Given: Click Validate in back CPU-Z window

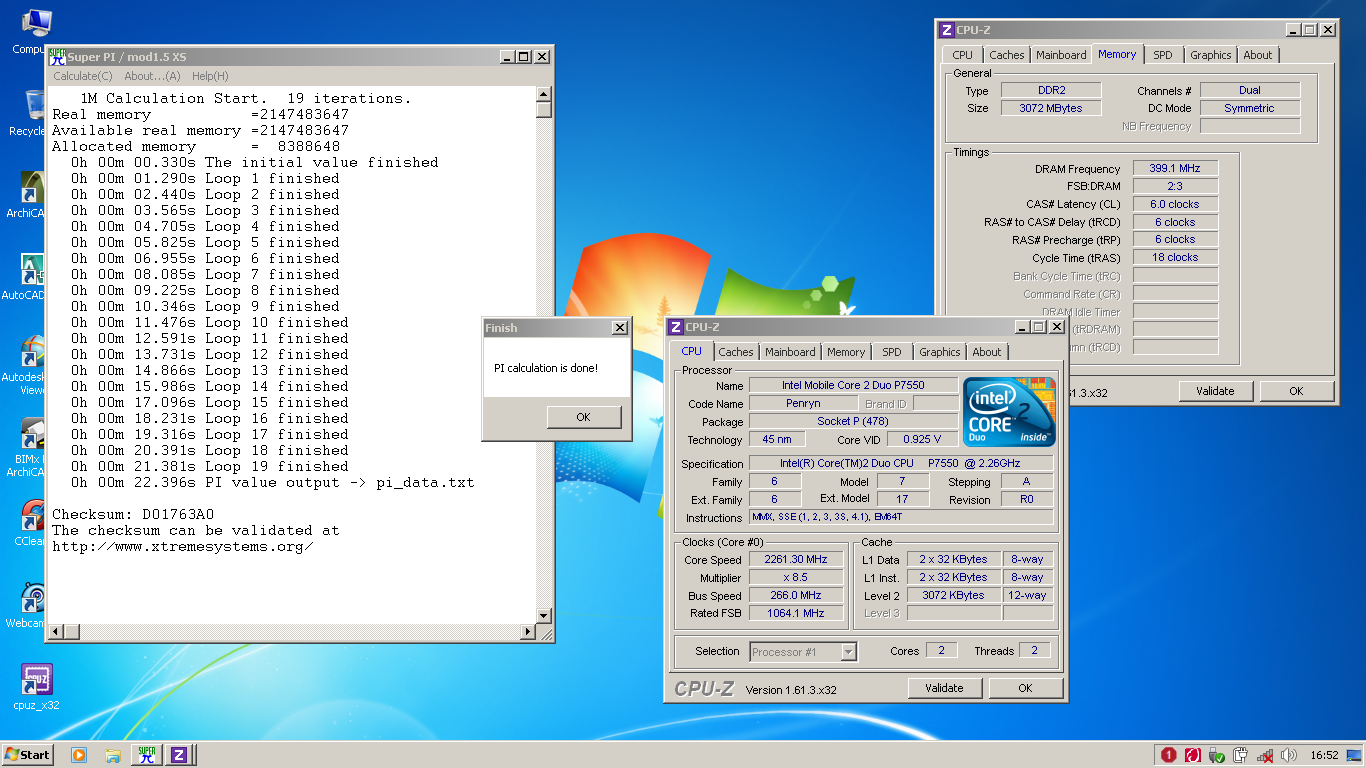Looking at the screenshot, I should [x=1216, y=391].
